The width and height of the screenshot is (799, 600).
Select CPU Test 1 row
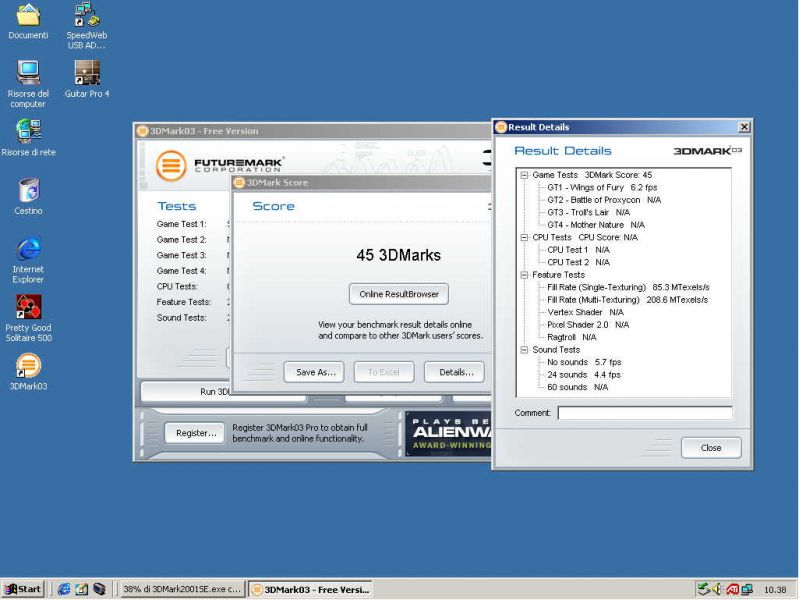tap(578, 250)
